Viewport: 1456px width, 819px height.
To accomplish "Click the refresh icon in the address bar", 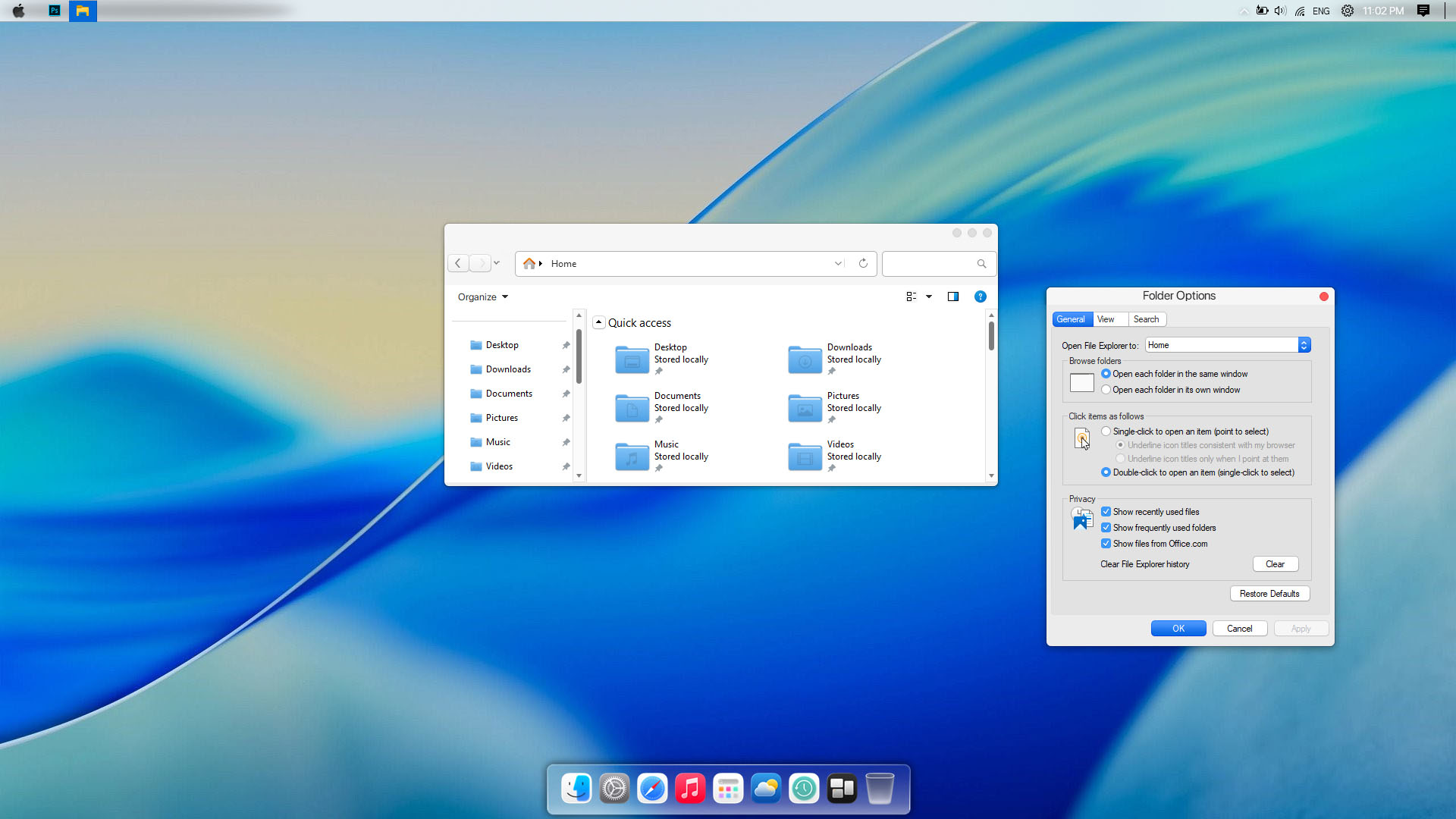I will [863, 263].
